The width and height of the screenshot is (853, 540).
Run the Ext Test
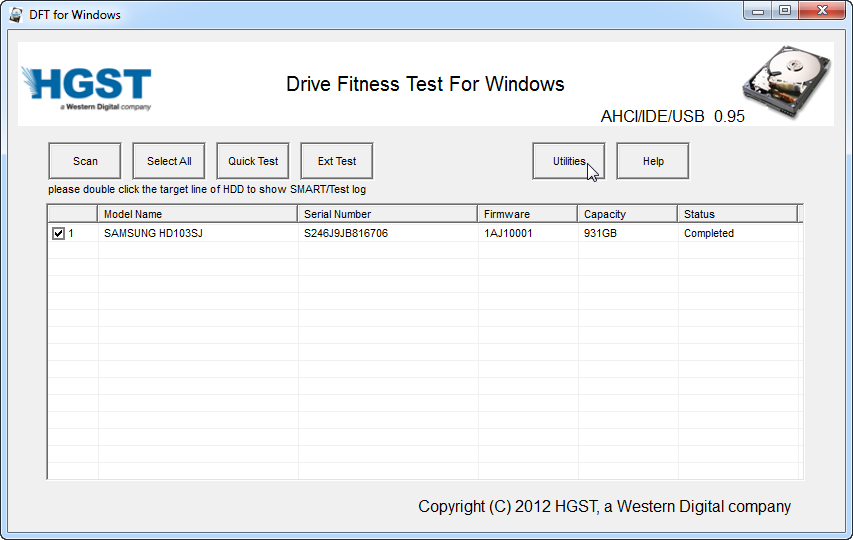coord(337,161)
